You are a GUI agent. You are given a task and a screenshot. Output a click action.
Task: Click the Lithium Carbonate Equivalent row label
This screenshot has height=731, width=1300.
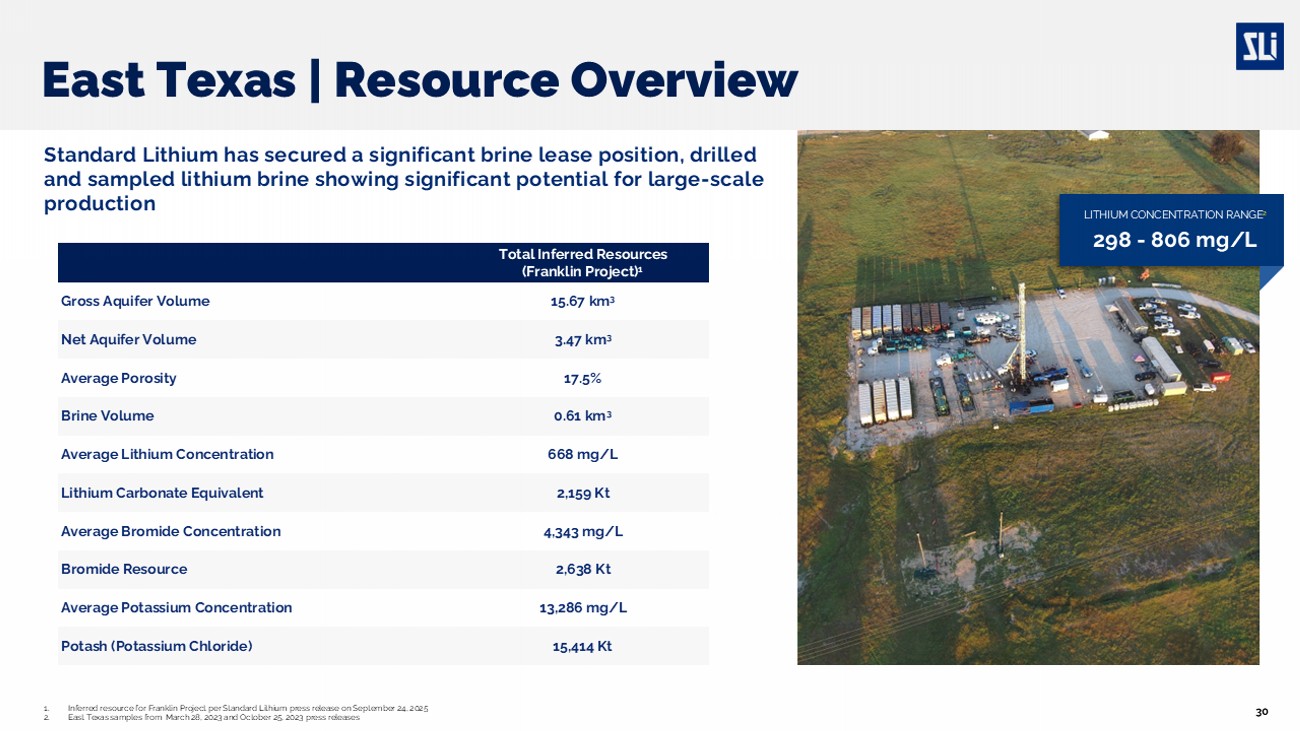pos(162,493)
